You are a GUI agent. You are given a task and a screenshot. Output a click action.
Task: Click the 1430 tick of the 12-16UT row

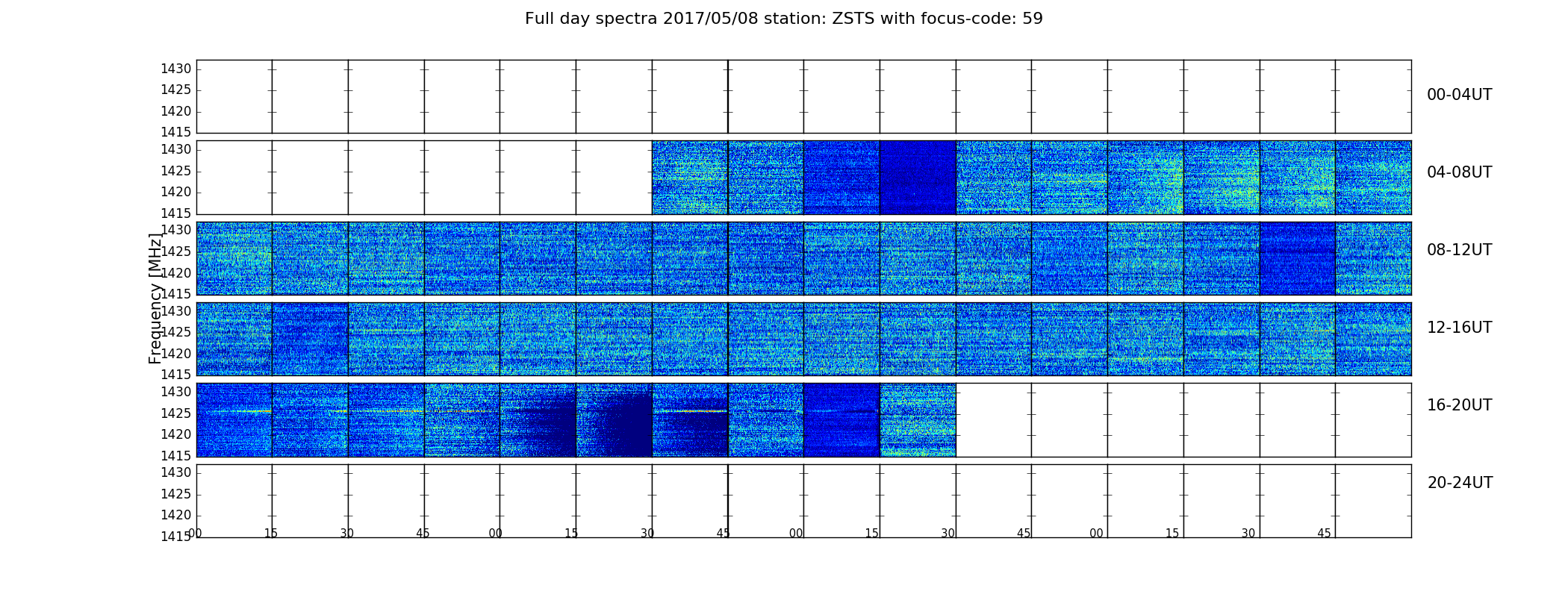coord(176,311)
